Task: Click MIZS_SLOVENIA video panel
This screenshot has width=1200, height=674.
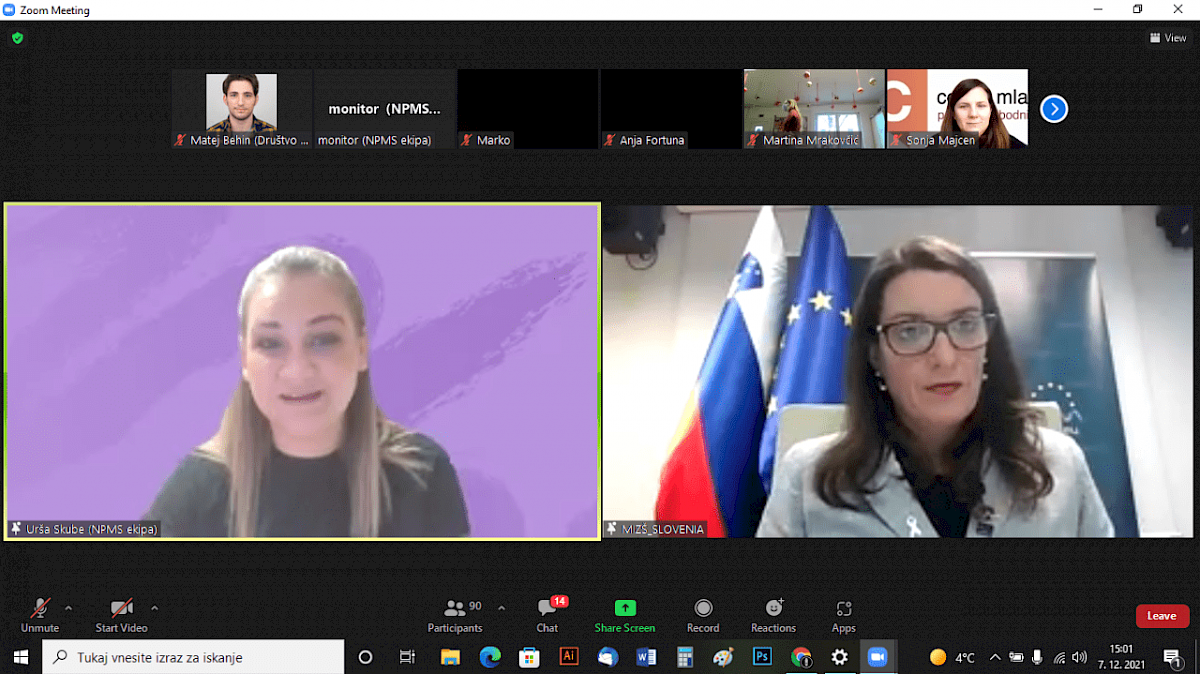Action: click(898, 371)
